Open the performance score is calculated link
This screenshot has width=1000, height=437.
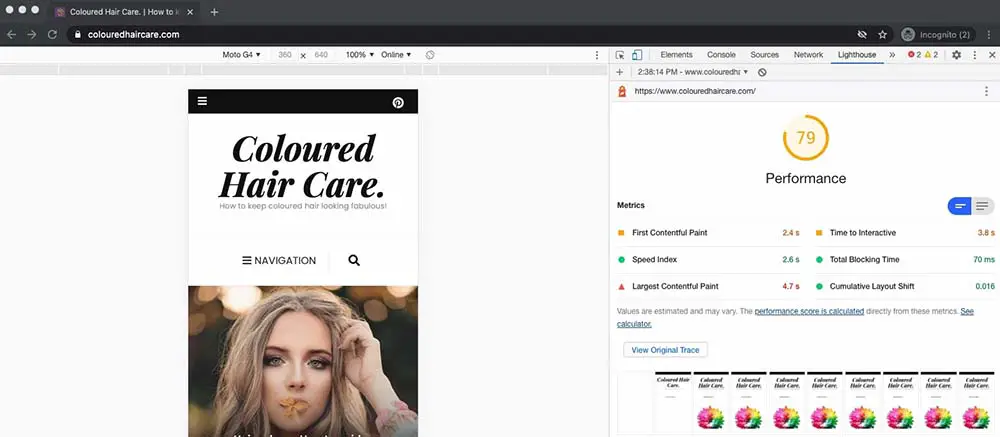coord(809,311)
